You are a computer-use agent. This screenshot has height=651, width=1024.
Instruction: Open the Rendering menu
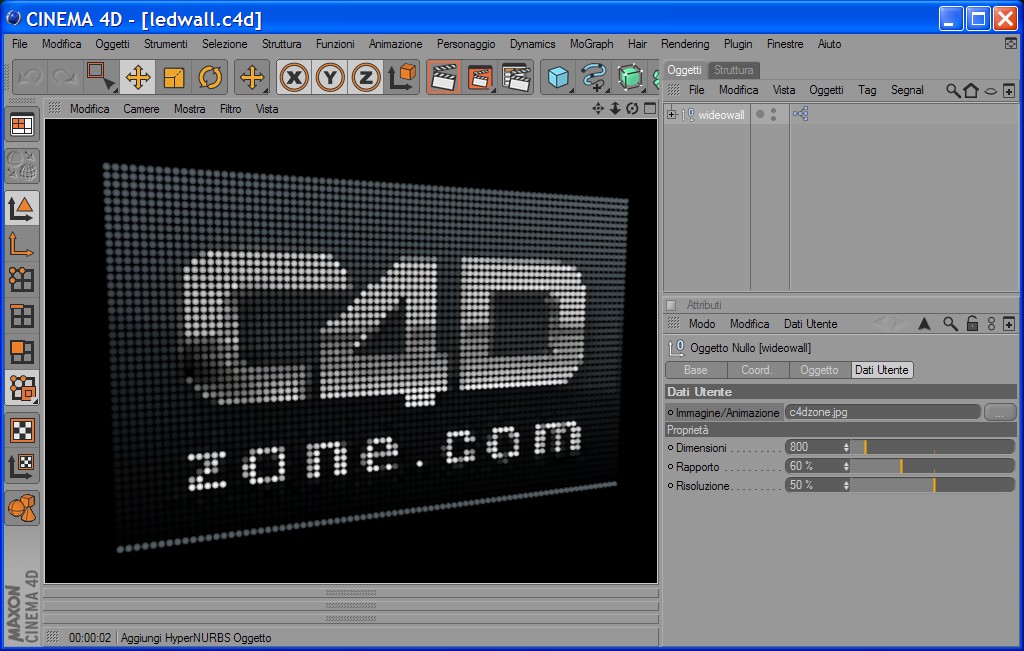click(684, 44)
